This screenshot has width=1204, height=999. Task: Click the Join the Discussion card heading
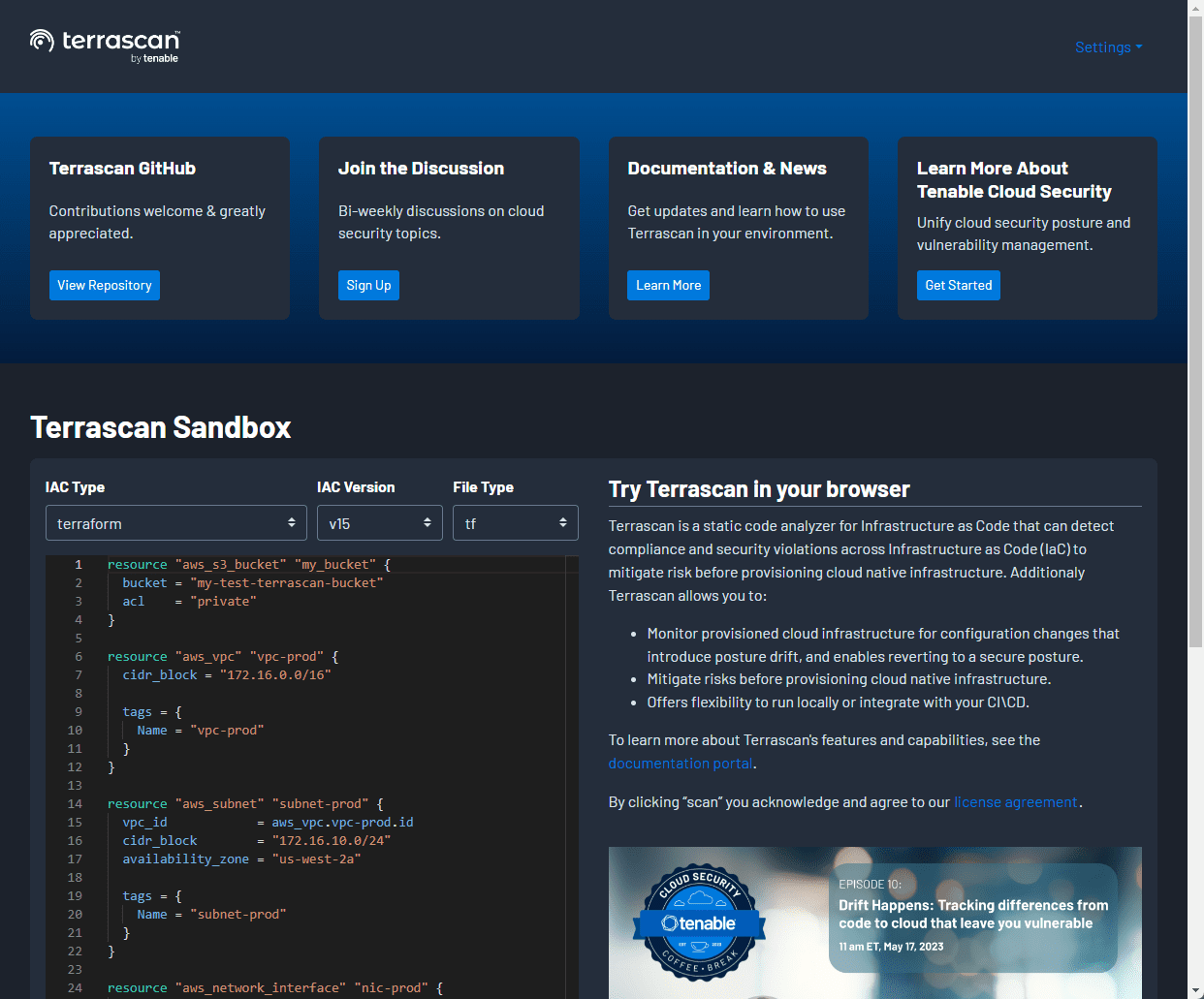tap(421, 169)
